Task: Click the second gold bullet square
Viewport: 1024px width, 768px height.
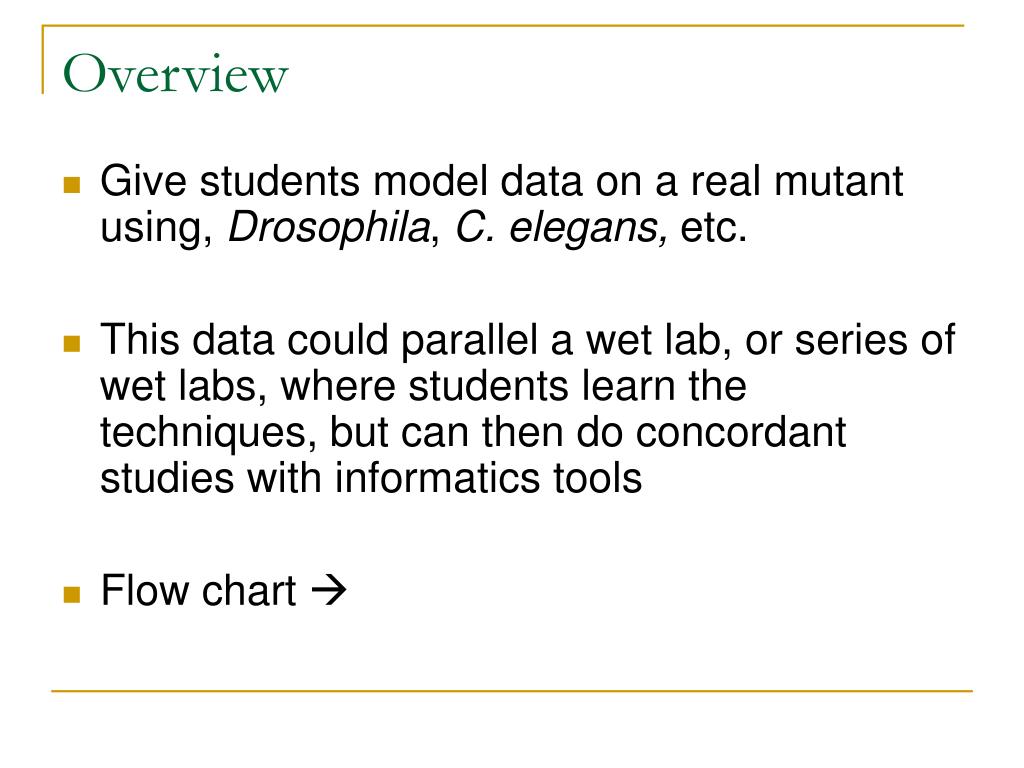Action: point(72,344)
